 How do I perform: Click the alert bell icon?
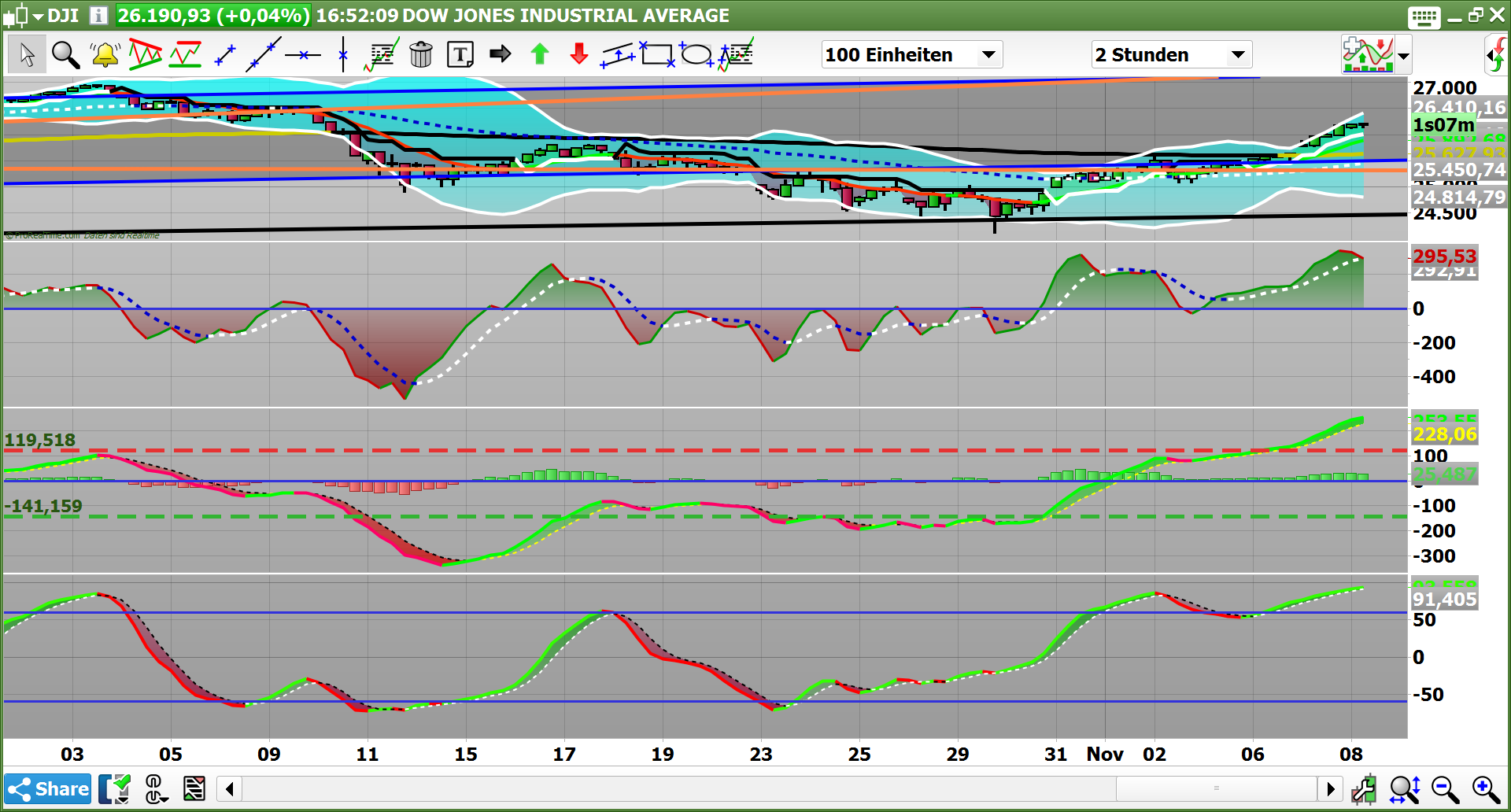coord(105,55)
